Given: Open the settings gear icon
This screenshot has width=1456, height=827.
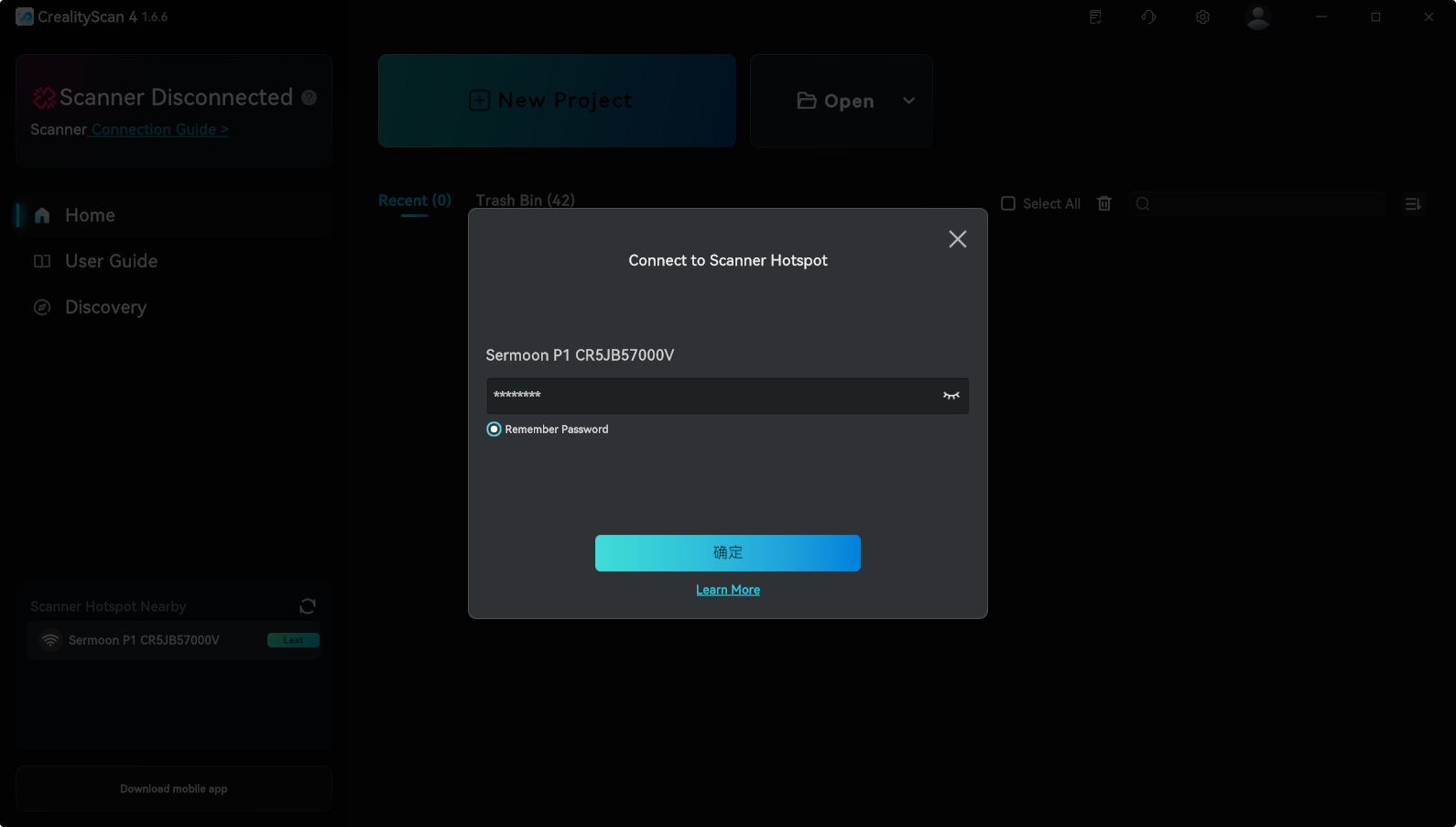Looking at the screenshot, I should [x=1202, y=17].
